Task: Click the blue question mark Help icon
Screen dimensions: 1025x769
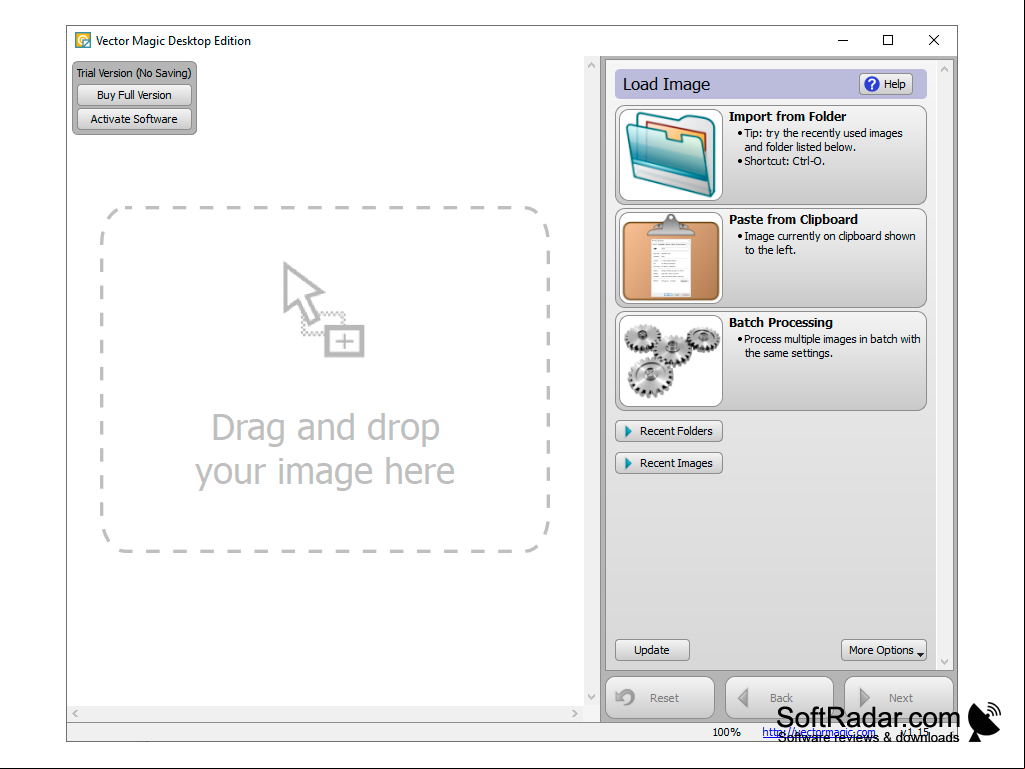Action: (871, 84)
